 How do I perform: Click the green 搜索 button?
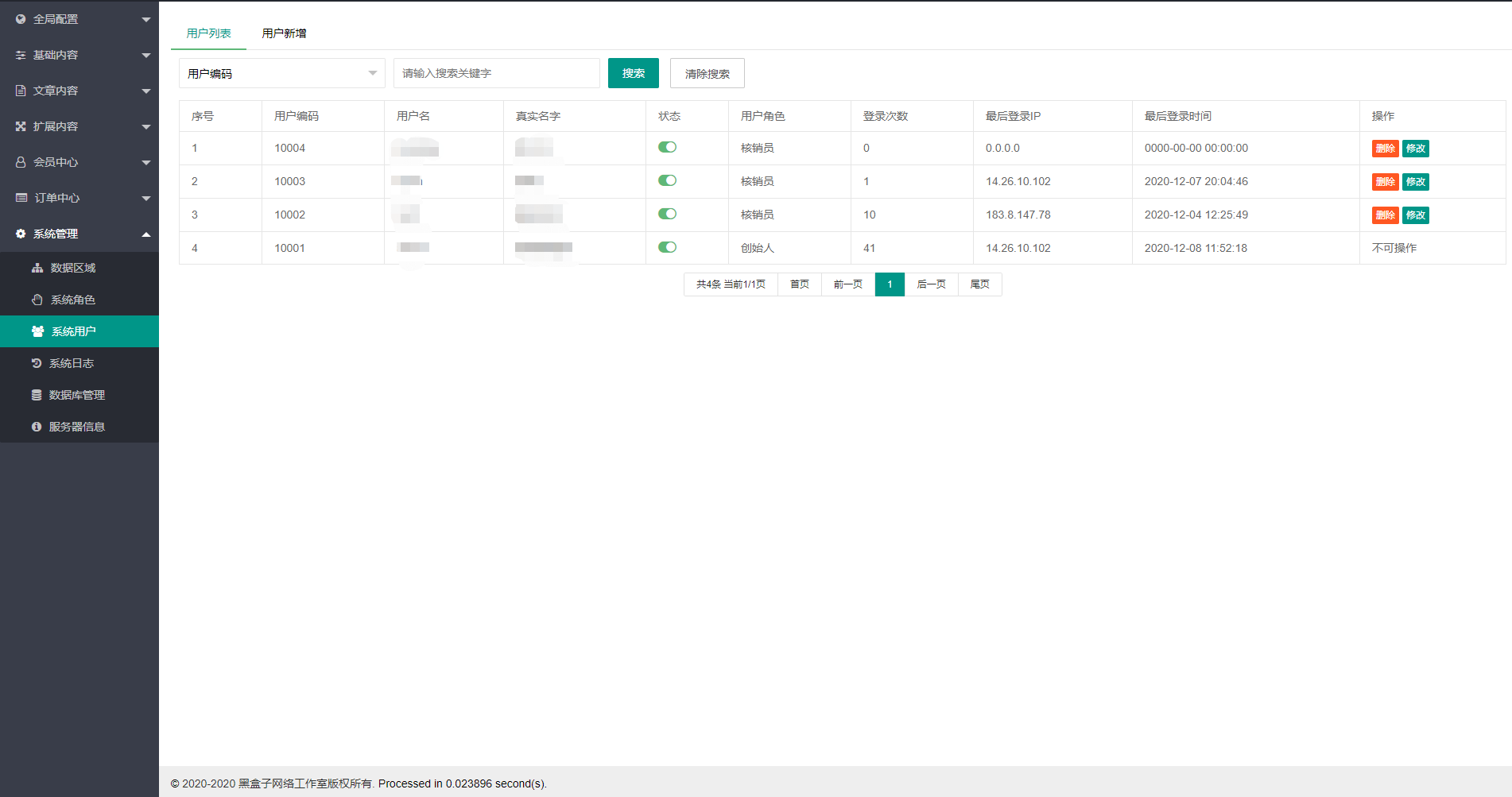[634, 73]
